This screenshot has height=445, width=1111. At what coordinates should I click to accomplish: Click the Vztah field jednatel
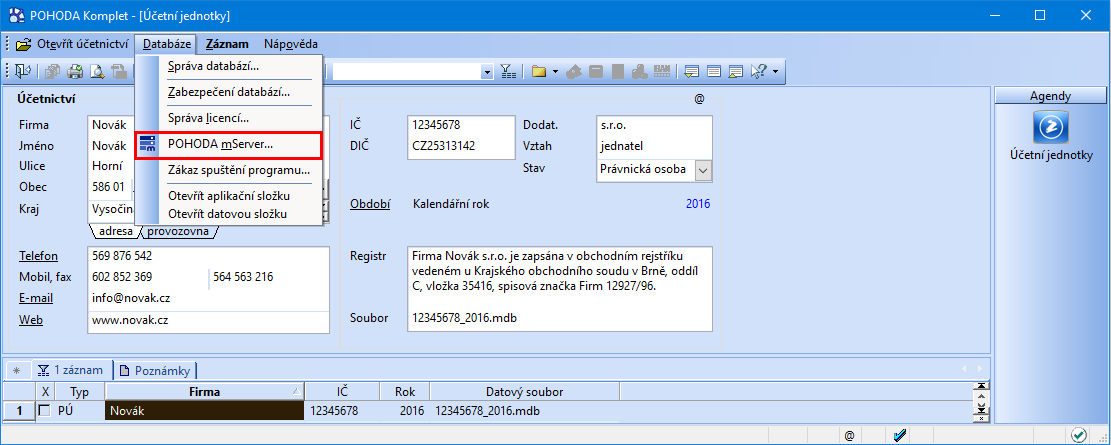(x=653, y=147)
